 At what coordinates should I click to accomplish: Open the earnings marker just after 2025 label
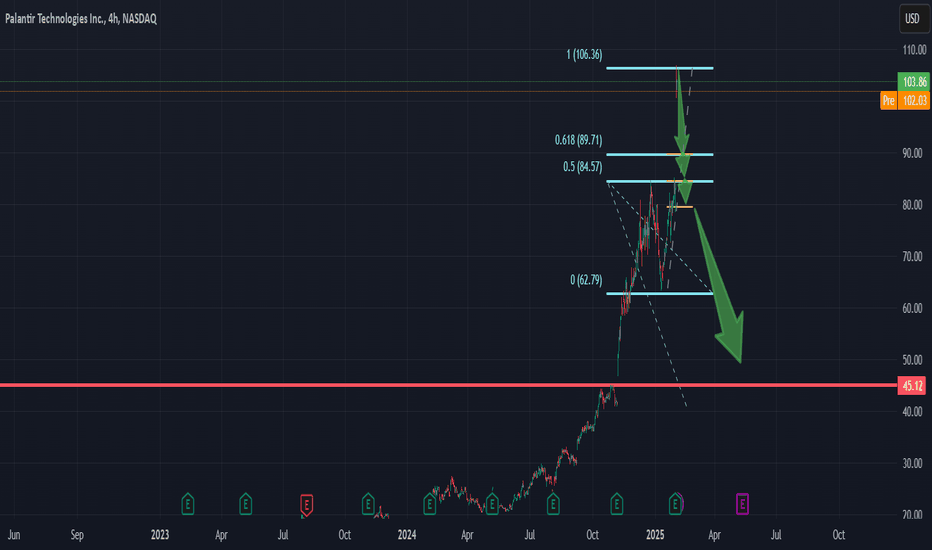point(675,504)
